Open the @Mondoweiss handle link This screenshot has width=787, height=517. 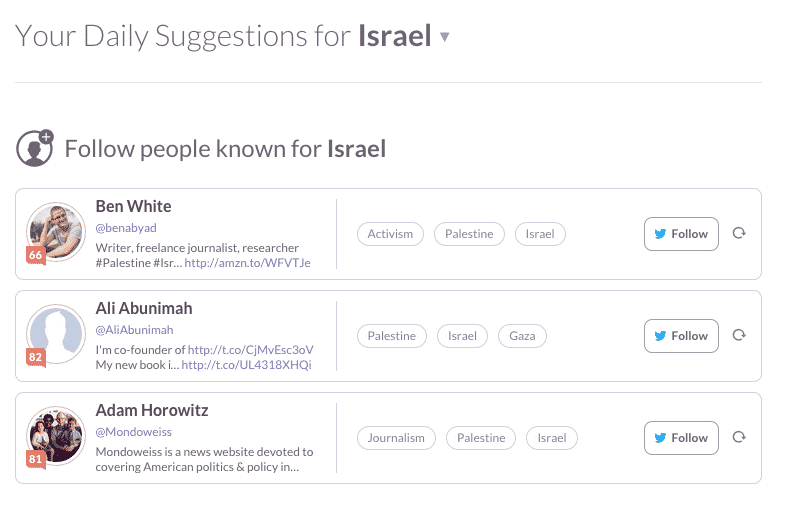[x=134, y=432]
